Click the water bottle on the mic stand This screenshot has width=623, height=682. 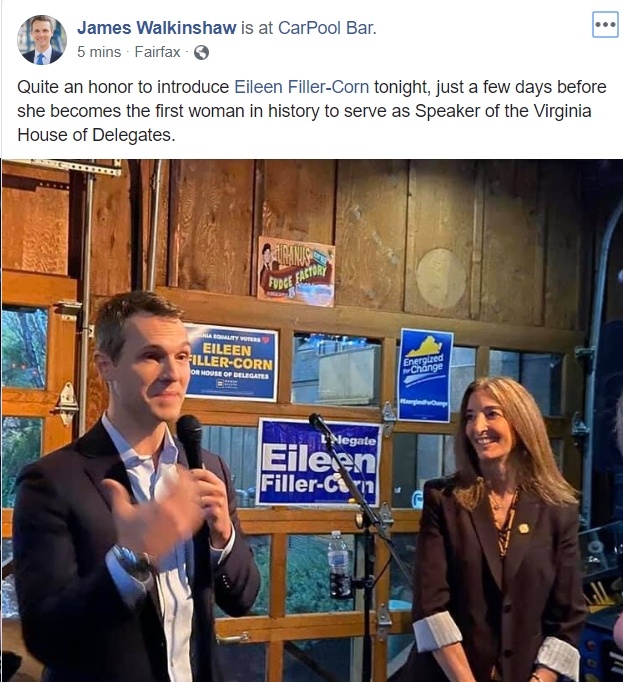(339, 565)
